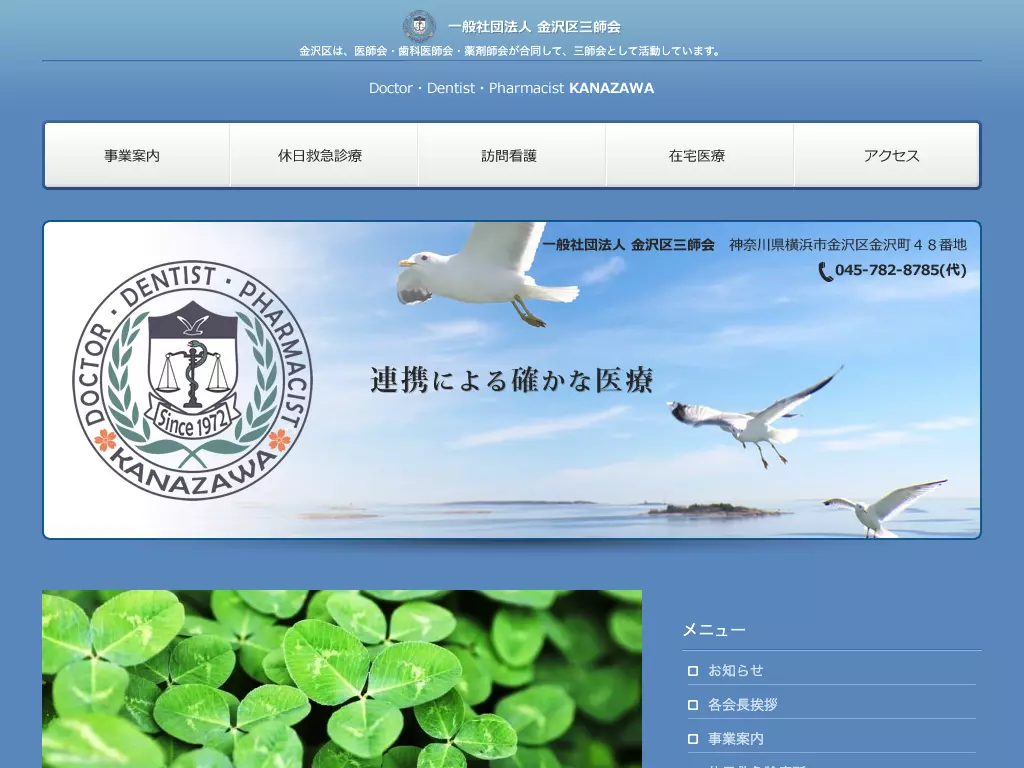Image resolution: width=1024 pixels, height=768 pixels.
Task: Click the 連携による確かな医療 banner slogan
Action: 512,380
